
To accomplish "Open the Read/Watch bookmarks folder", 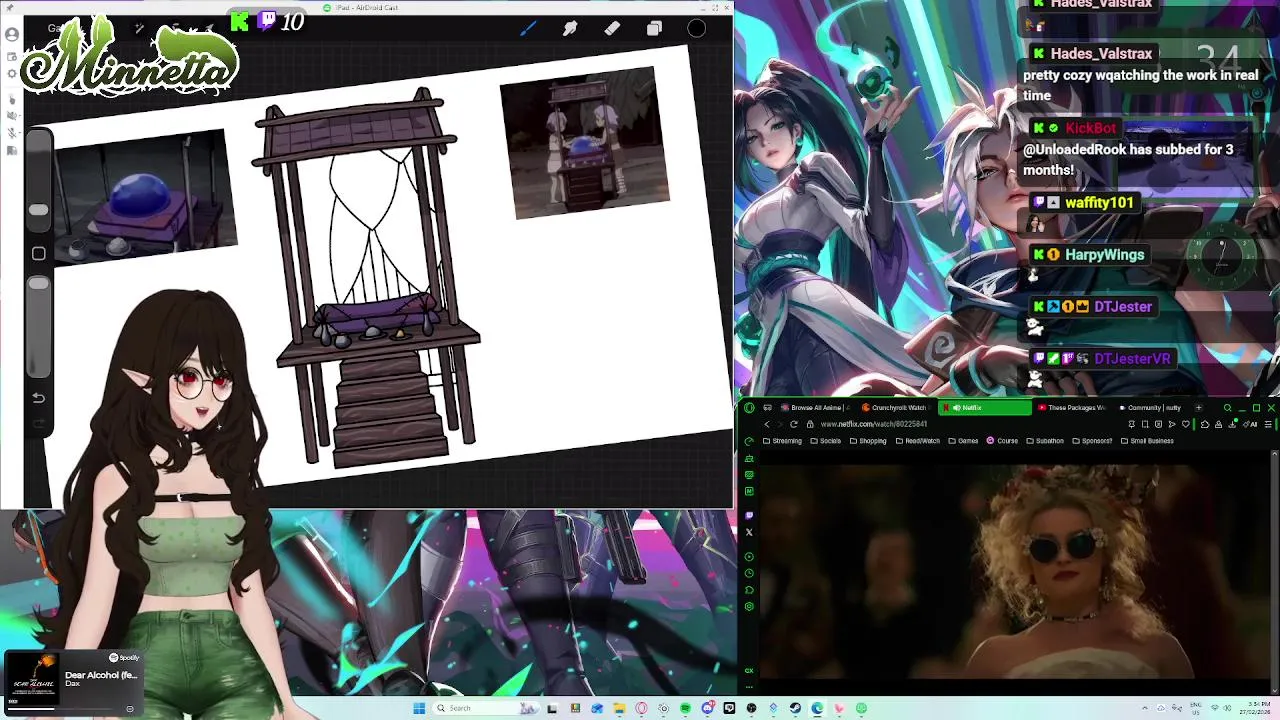I will pos(917,441).
